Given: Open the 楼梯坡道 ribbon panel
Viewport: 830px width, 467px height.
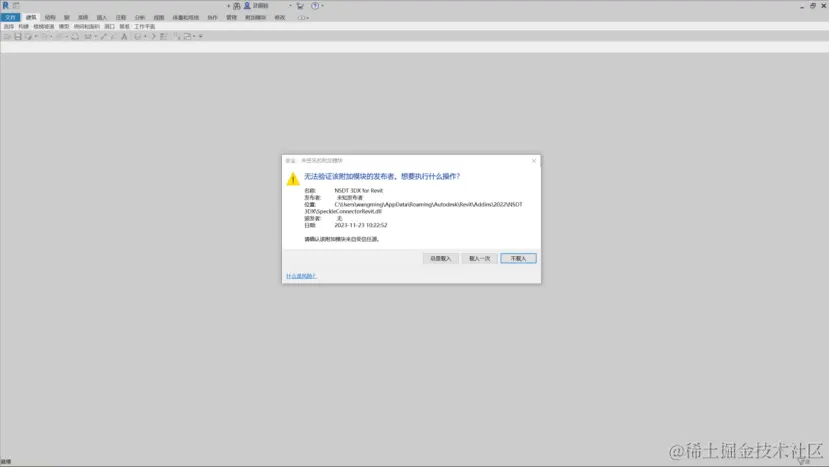Looking at the screenshot, I should coord(43,26).
